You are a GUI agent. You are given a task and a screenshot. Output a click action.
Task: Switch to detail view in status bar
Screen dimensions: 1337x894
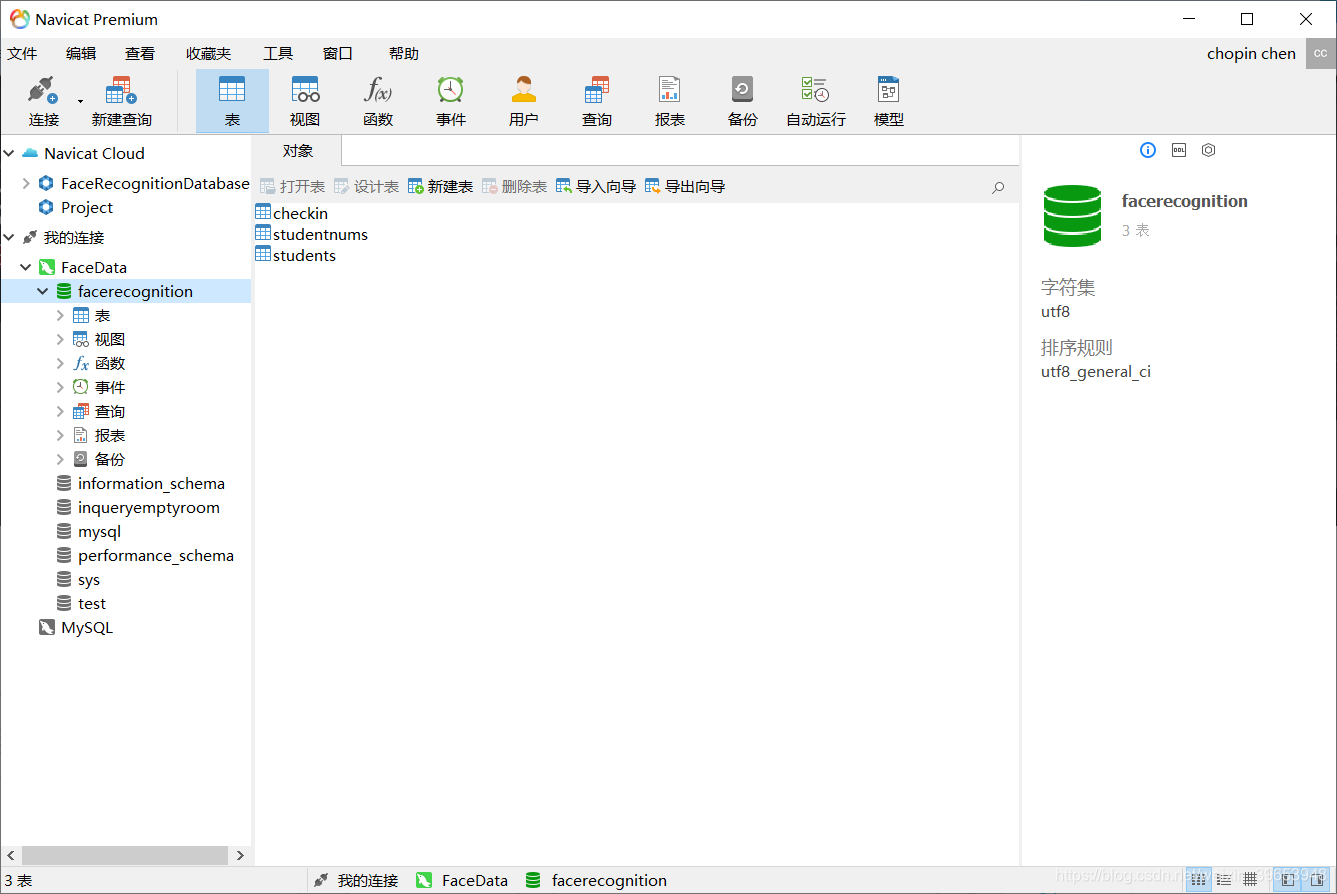click(1223, 879)
